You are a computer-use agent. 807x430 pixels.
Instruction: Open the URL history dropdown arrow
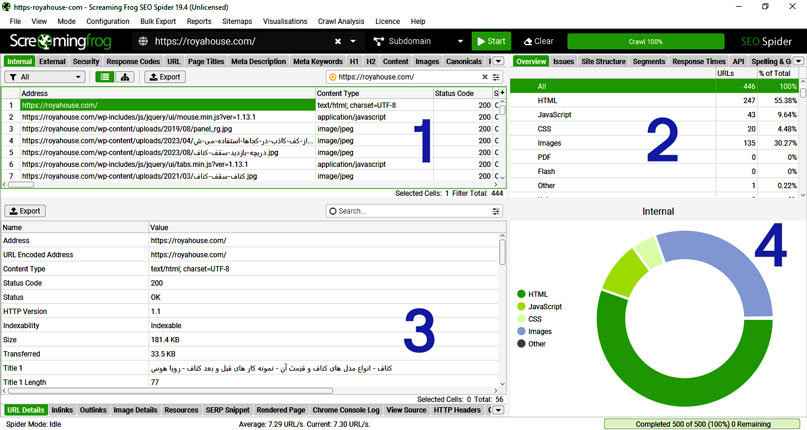click(x=353, y=41)
